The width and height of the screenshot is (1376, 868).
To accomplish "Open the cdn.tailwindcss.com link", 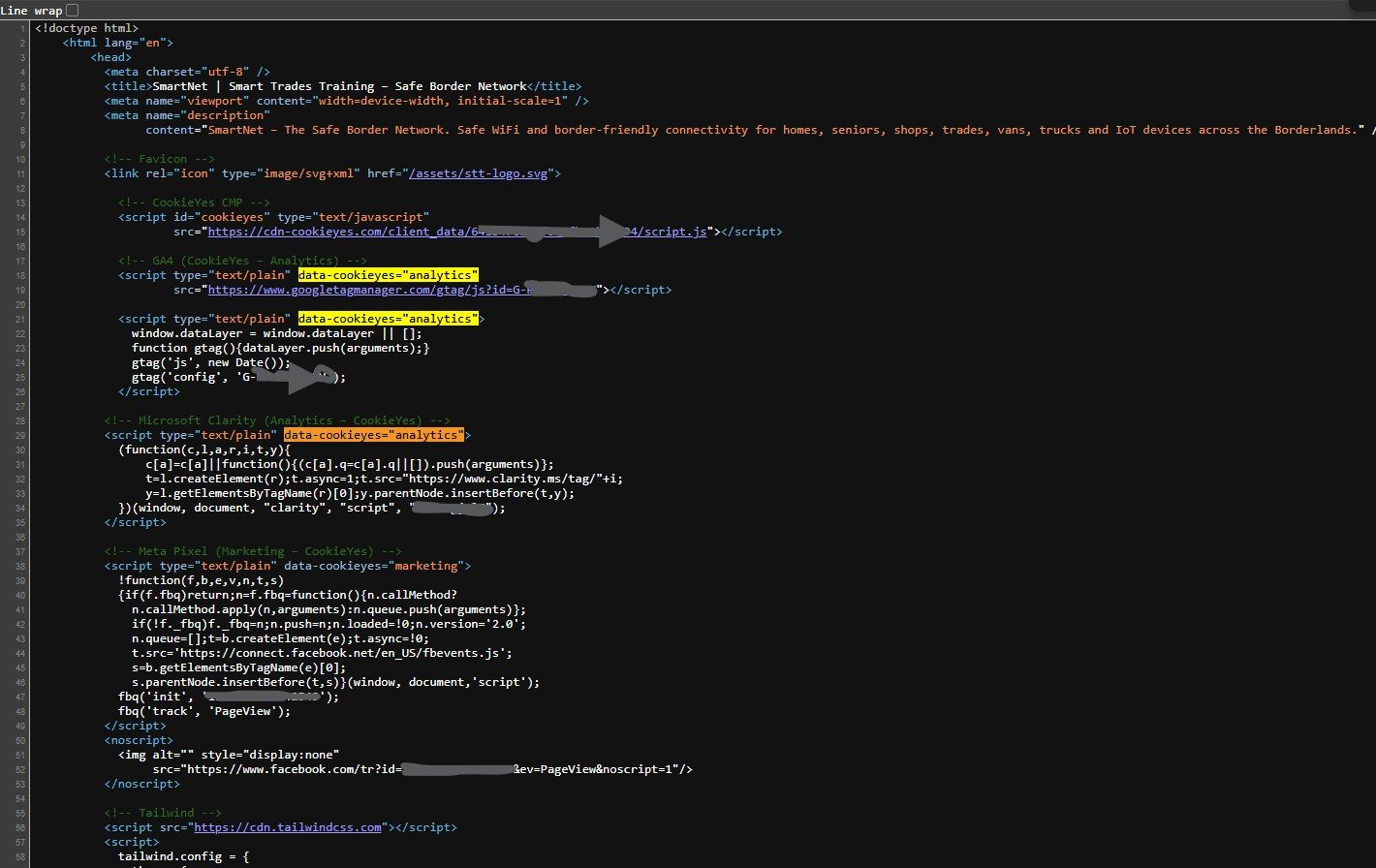I will 290,827.
